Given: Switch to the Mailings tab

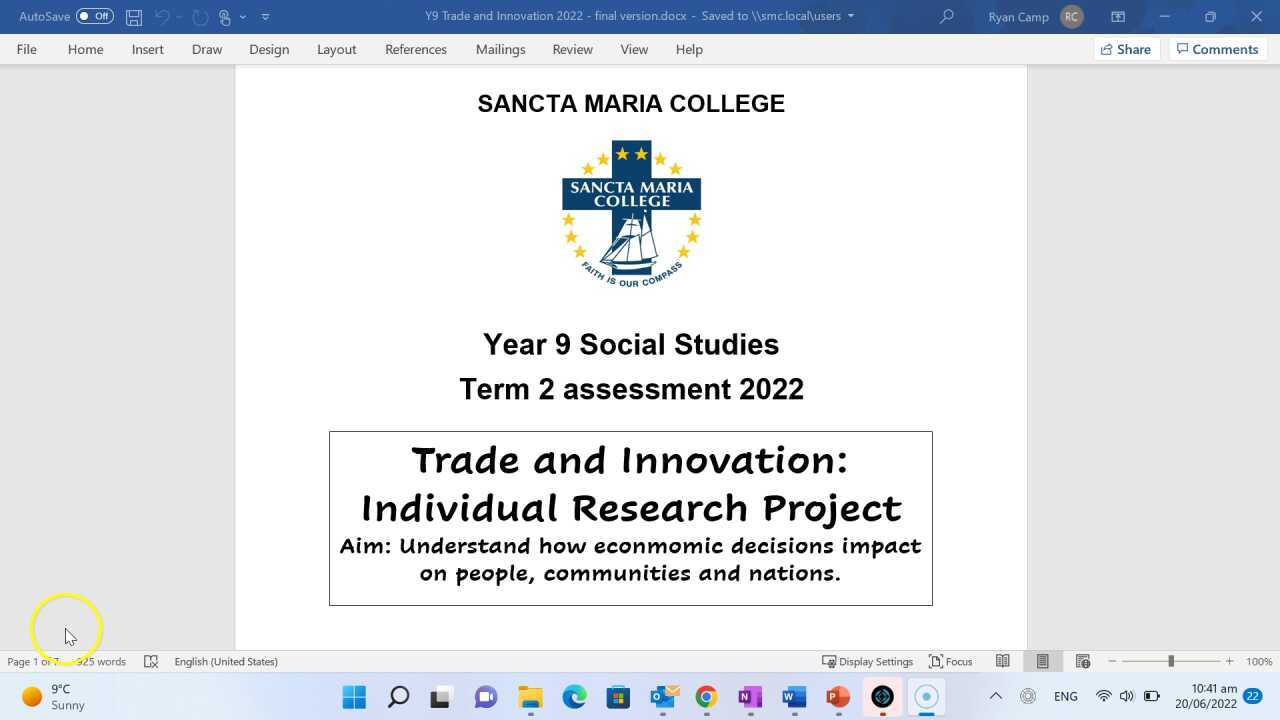Looking at the screenshot, I should click(500, 49).
